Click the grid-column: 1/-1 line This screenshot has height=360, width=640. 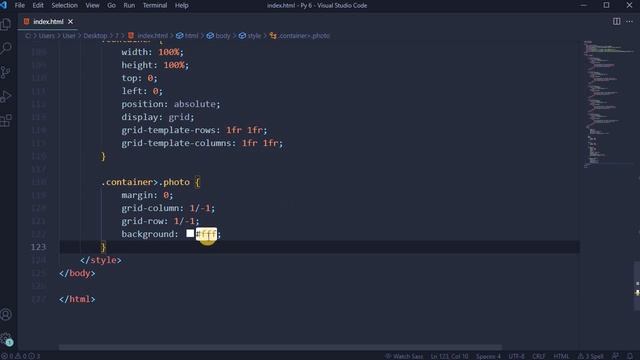click(168, 208)
